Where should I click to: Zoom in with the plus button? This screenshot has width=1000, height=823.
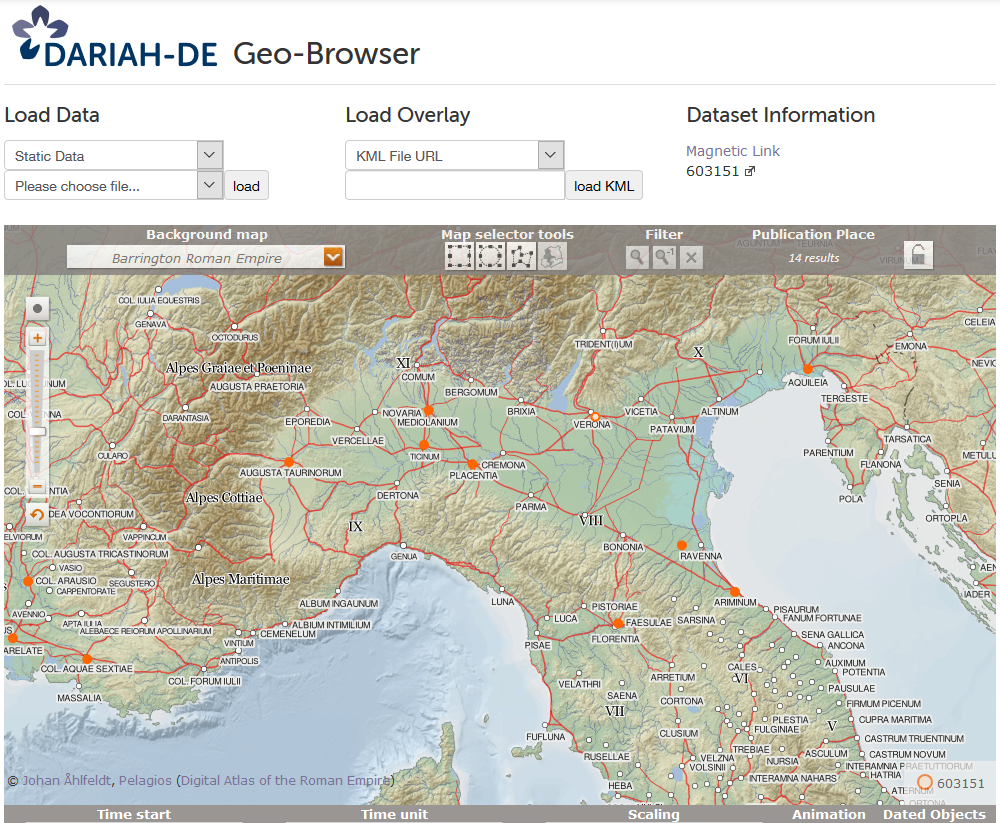38,338
